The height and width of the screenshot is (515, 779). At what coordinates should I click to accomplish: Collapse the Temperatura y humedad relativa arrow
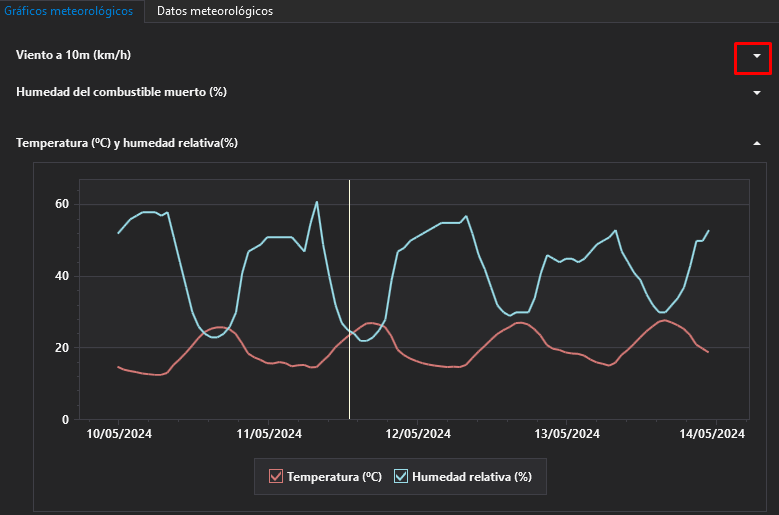click(x=757, y=143)
